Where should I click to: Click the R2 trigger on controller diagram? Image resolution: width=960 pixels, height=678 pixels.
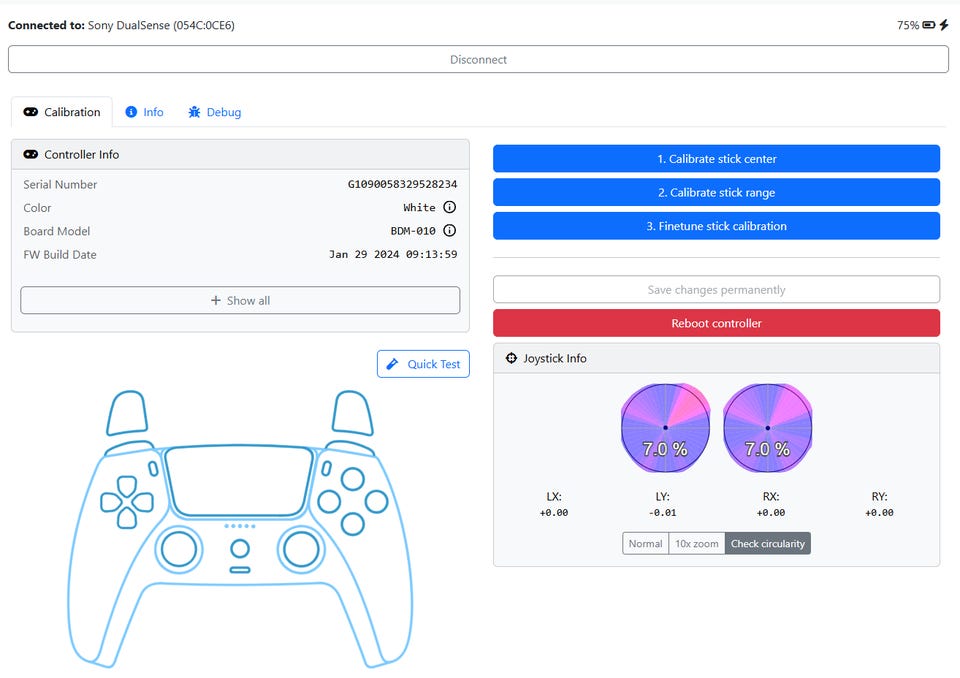point(353,413)
